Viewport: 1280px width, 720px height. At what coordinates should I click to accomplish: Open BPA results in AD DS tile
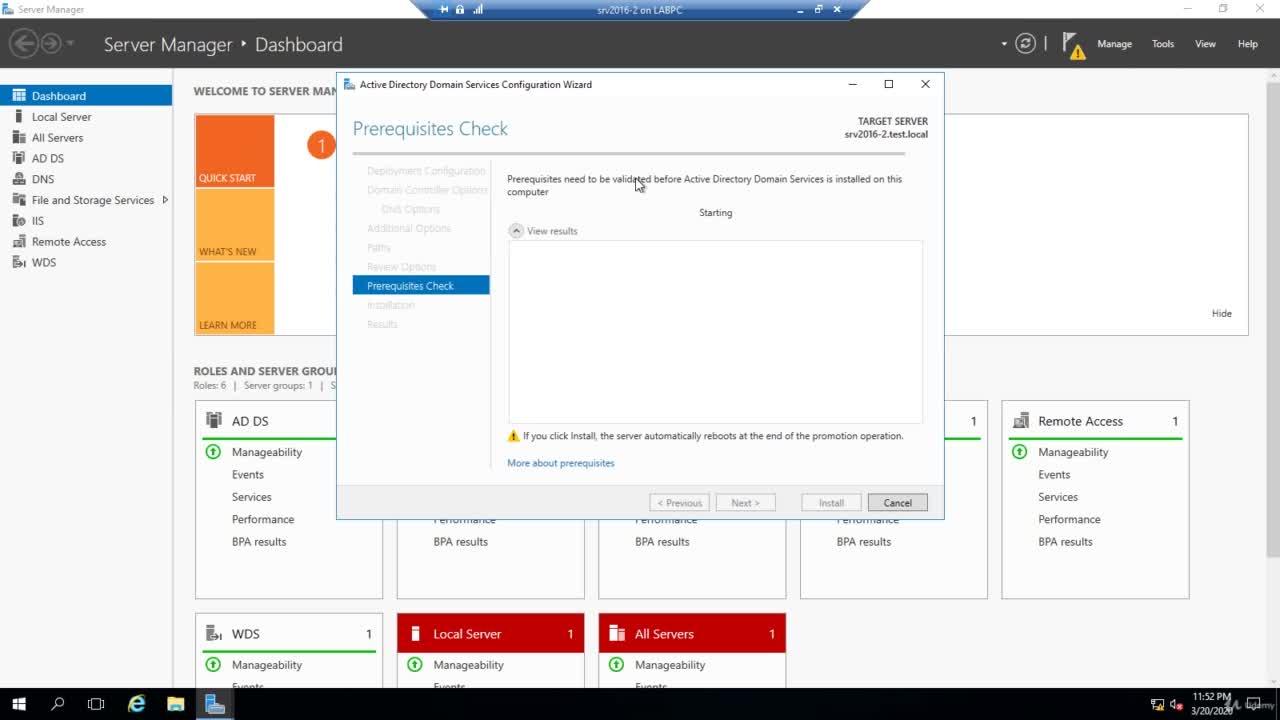click(259, 542)
